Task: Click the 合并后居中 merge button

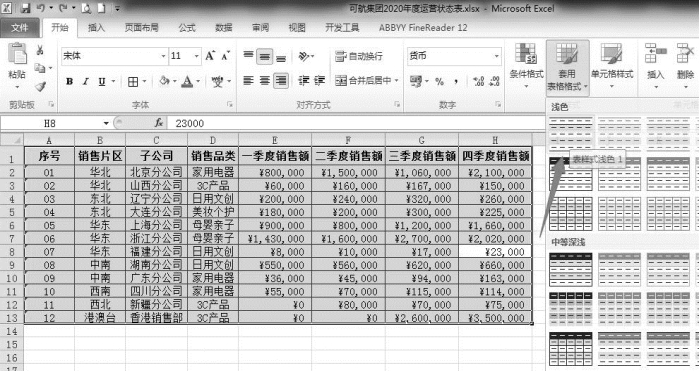Action: [363, 81]
